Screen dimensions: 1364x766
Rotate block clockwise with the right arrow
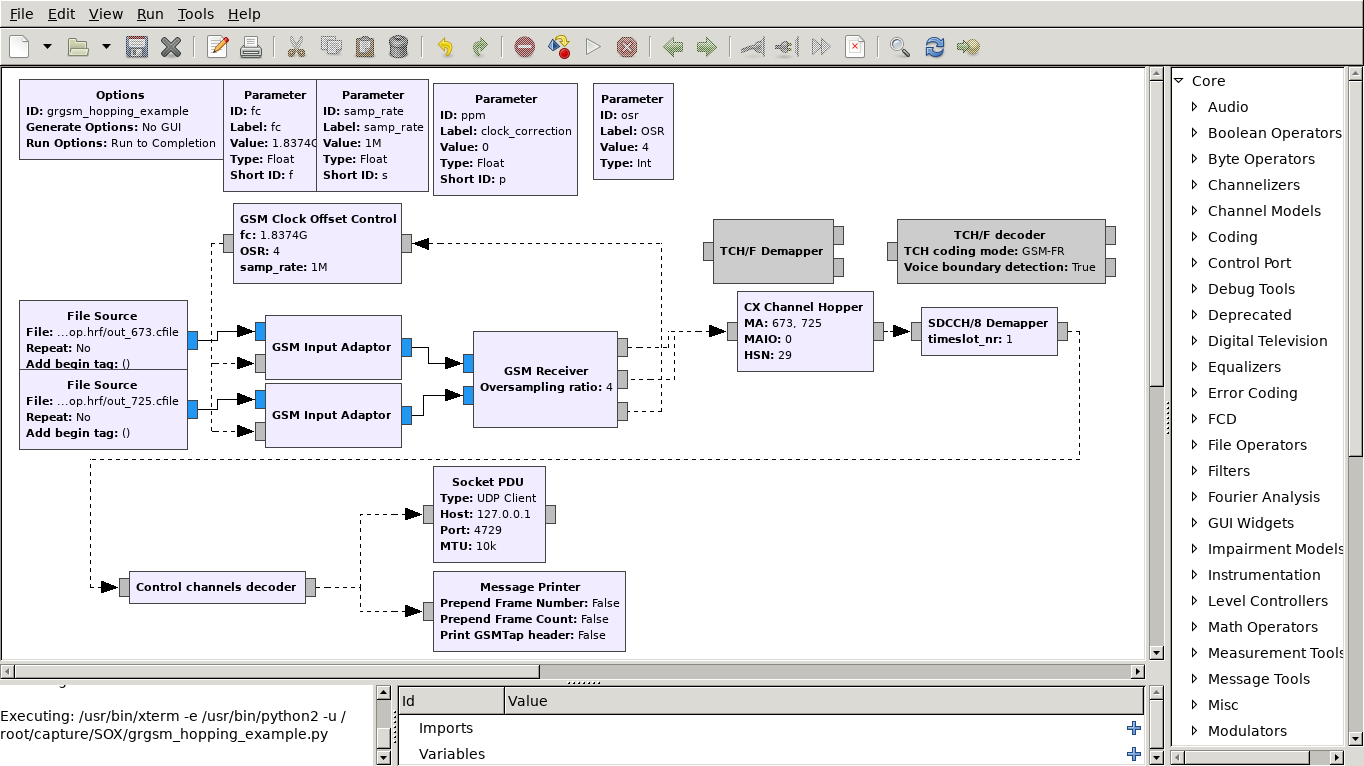click(x=707, y=46)
